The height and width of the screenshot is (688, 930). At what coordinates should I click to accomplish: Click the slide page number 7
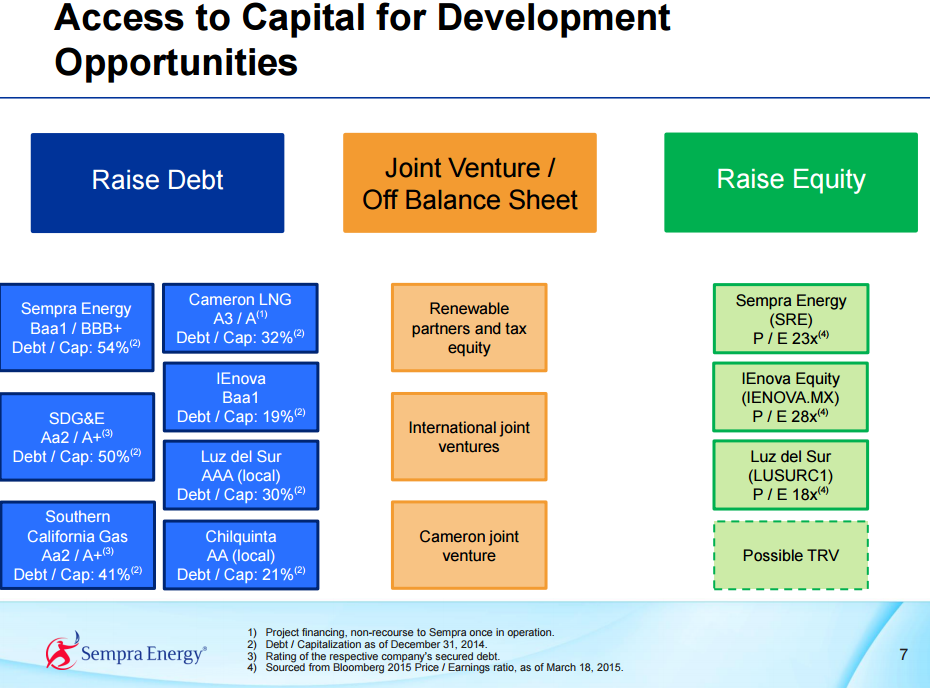[x=903, y=655]
